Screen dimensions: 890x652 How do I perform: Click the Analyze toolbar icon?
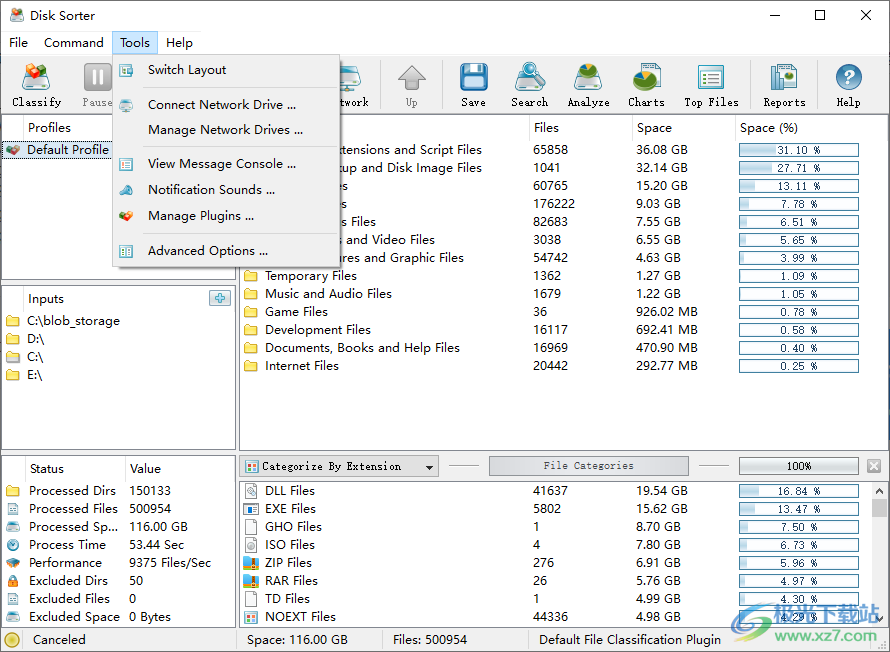click(588, 78)
